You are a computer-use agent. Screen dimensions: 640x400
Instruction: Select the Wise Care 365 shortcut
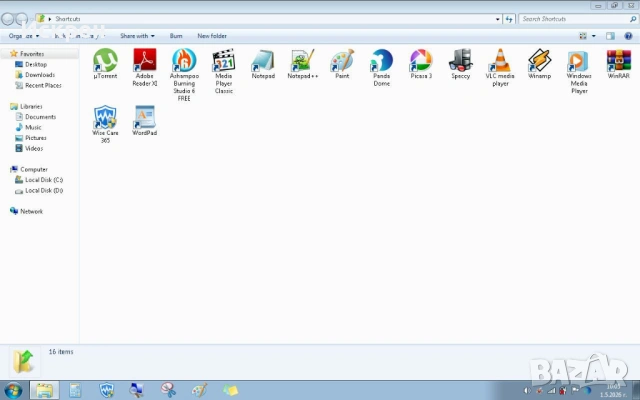(x=105, y=124)
